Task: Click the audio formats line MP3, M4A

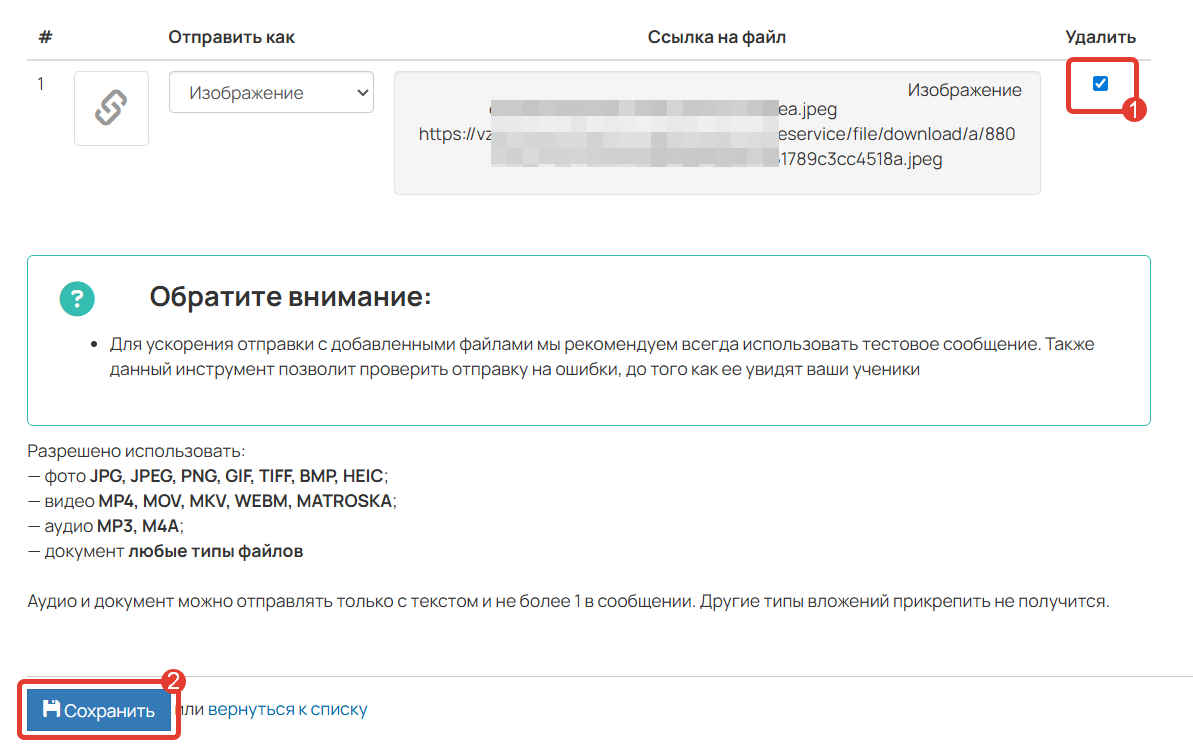Action: tap(107, 526)
